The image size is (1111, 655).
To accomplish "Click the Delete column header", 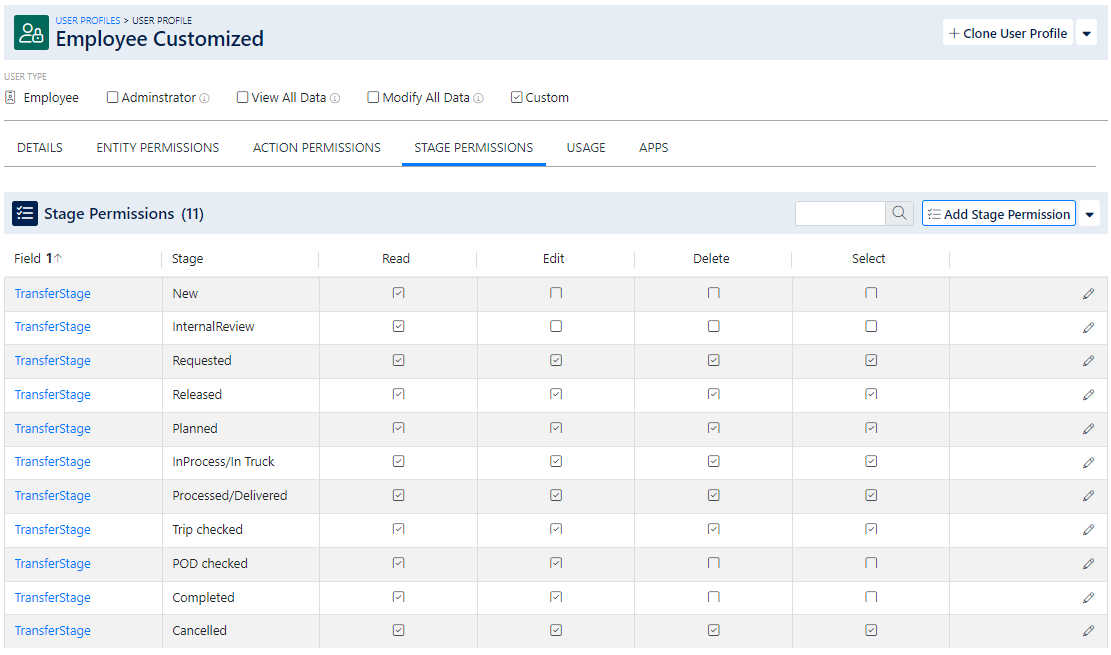I will pos(711,259).
